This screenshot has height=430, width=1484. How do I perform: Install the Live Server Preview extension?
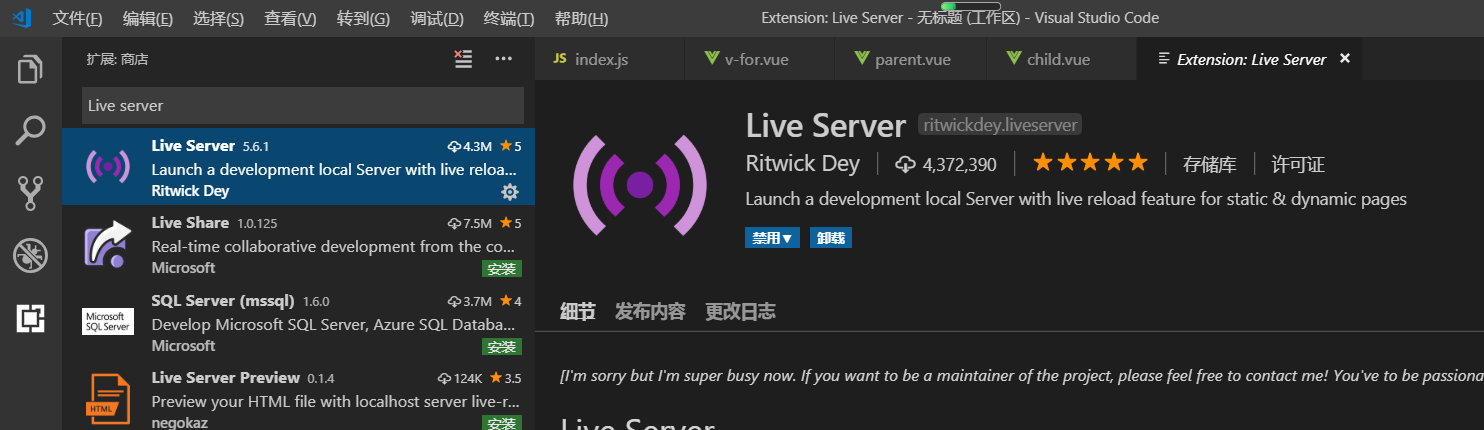502,424
